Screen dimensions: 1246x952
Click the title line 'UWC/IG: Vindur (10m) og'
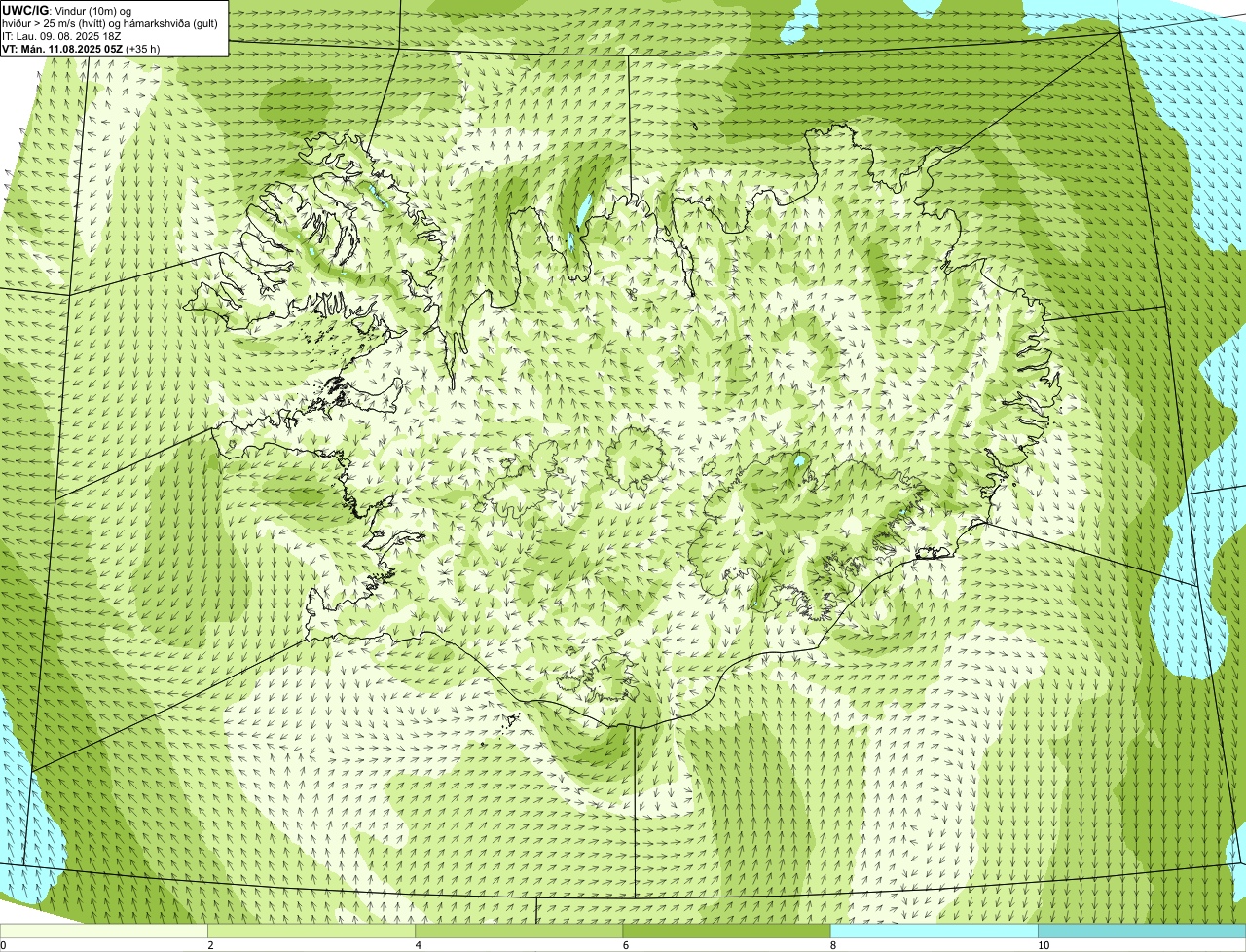67,10
